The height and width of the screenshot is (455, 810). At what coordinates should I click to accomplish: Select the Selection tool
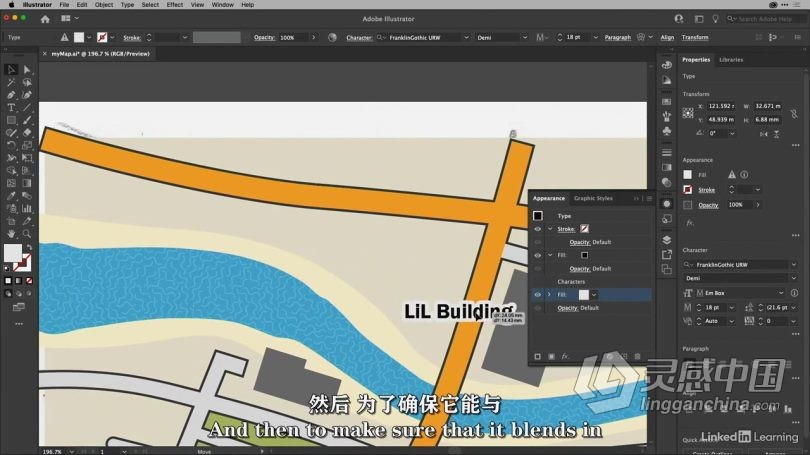pyautogui.click(x=11, y=70)
